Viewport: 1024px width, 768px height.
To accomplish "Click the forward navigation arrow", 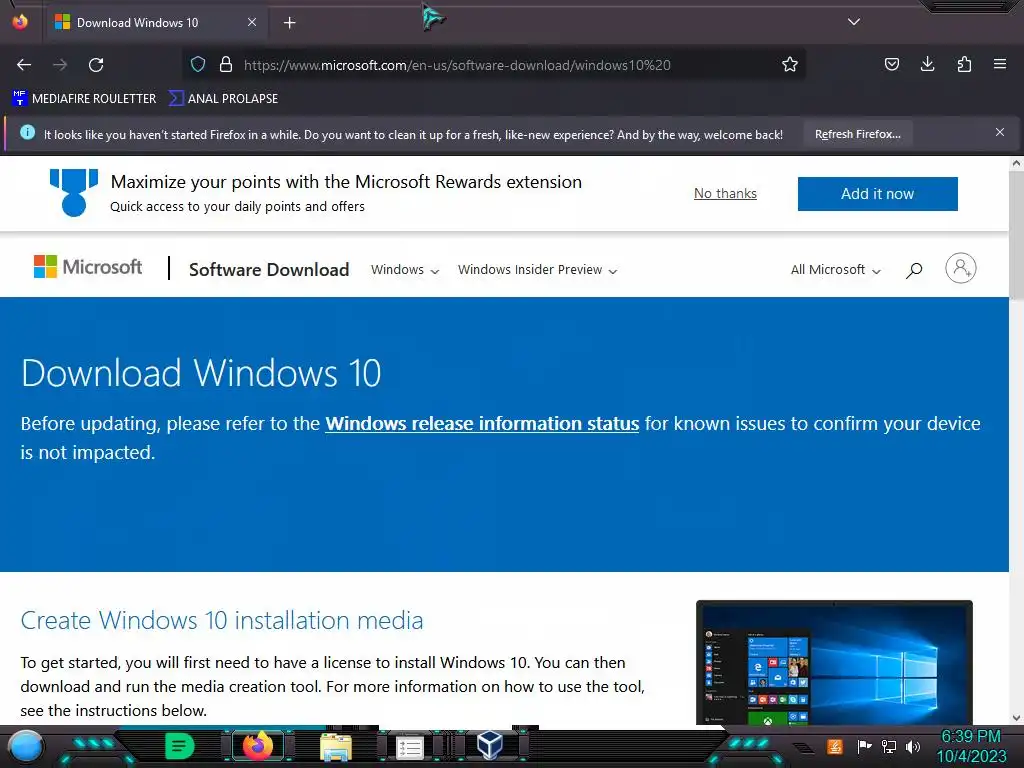I will 60,65.
